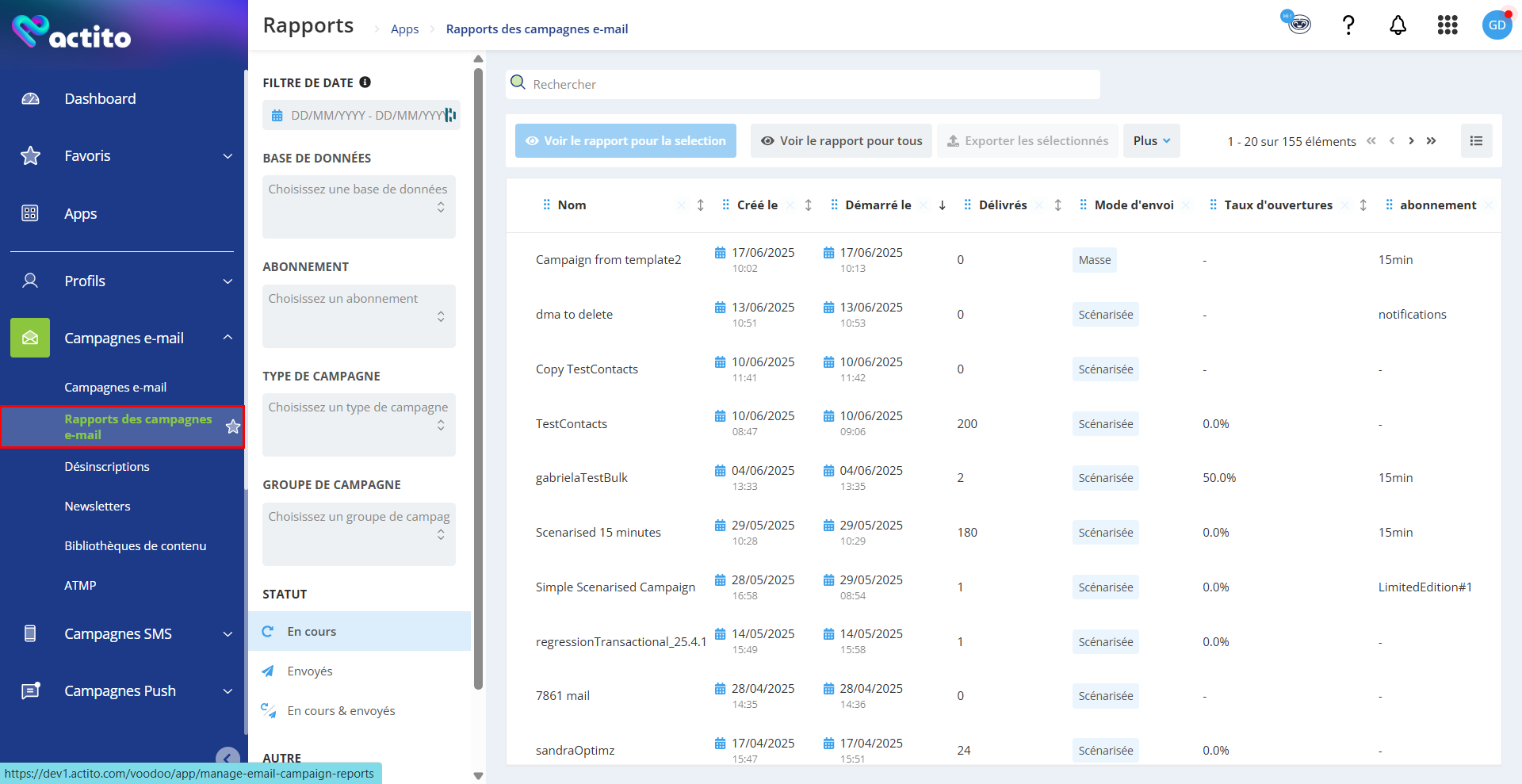
Task: Click the Rechercher search field
Action: point(803,84)
